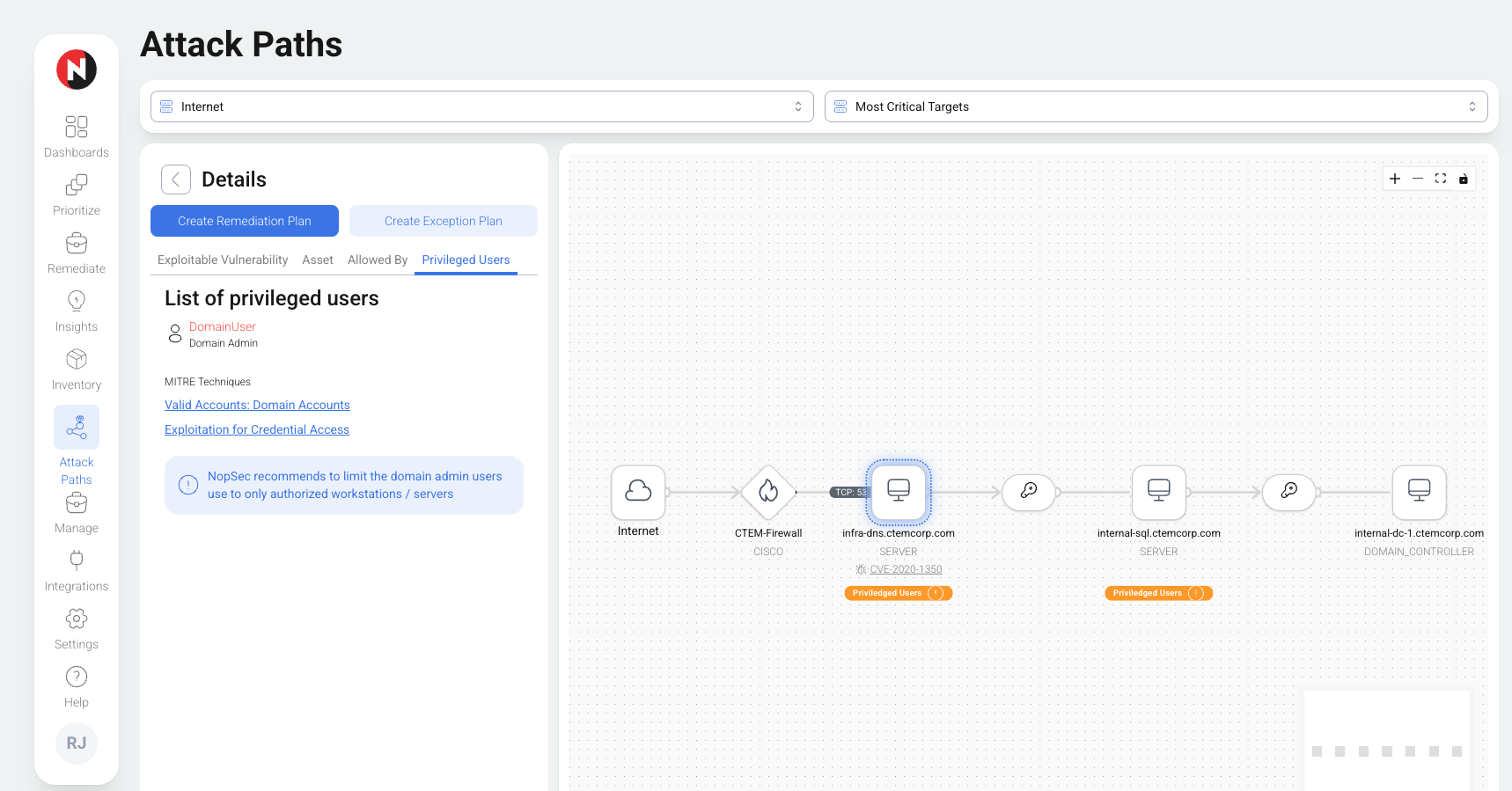
Task: Click the graph minimap overview
Action: (x=1386, y=741)
